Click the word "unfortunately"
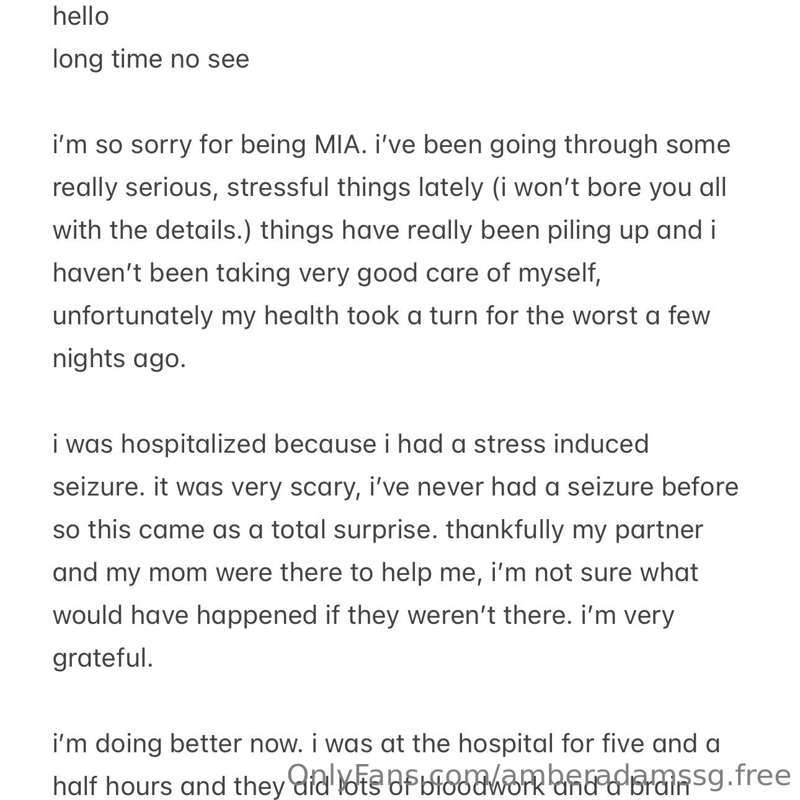This screenshot has height=800, width=800. click(133, 316)
